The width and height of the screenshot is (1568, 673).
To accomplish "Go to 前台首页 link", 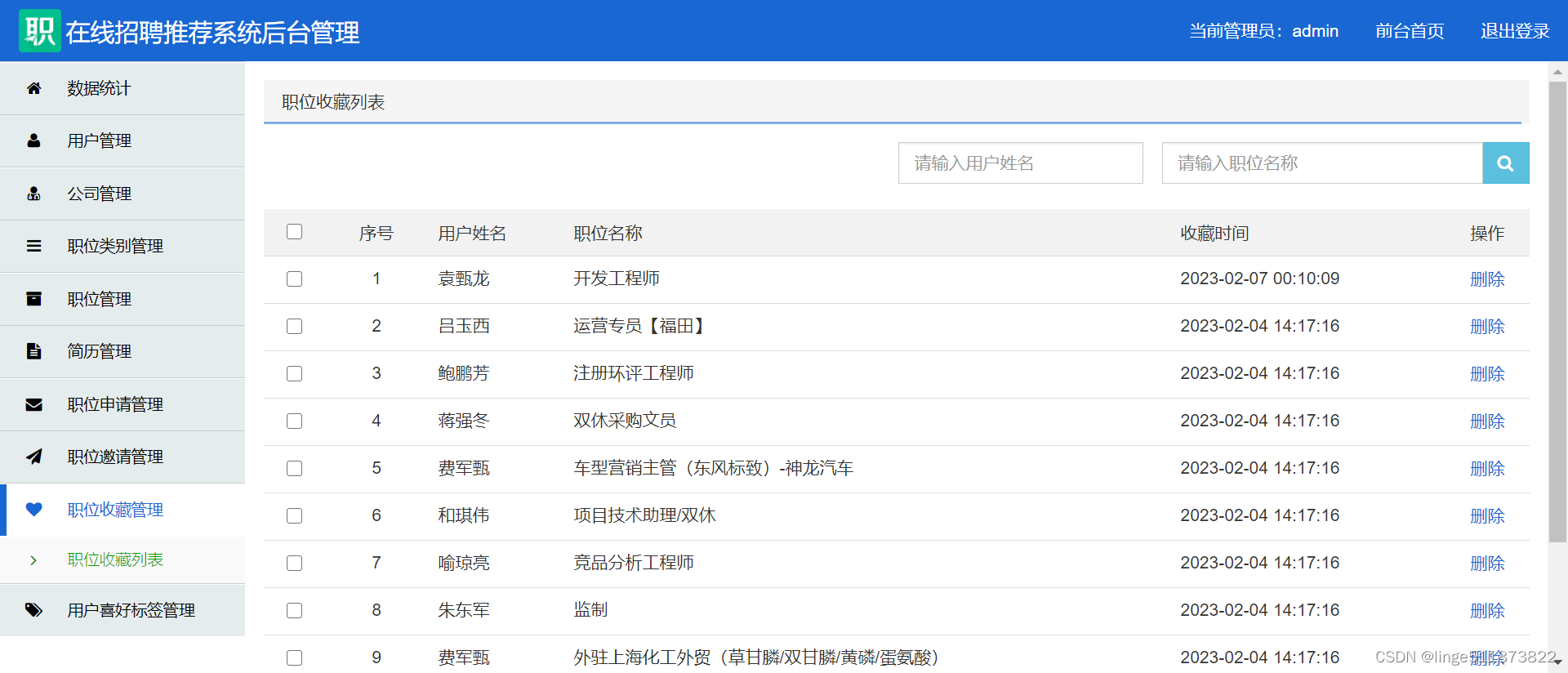I will click(x=1410, y=31).
